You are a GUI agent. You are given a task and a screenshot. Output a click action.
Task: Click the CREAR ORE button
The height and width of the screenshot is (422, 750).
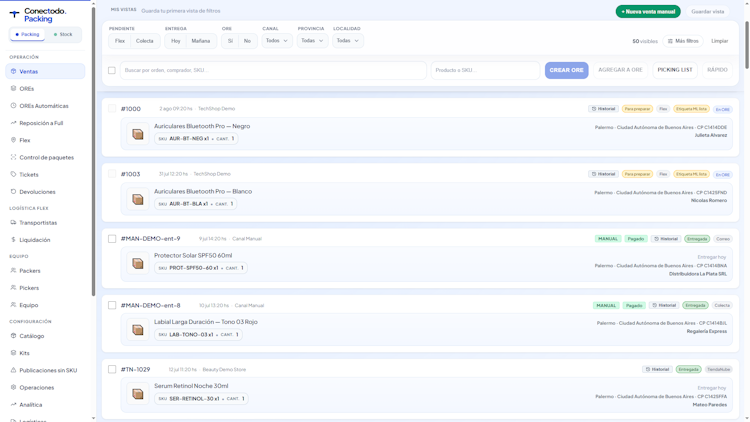[x=566, y=70]
